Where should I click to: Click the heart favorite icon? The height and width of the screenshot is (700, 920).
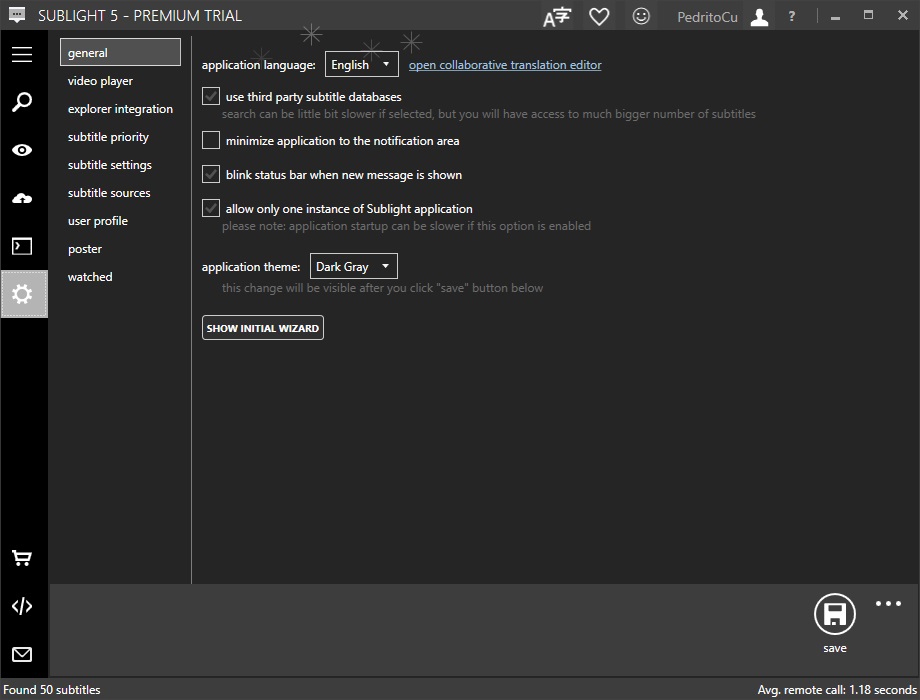[599, 16]
